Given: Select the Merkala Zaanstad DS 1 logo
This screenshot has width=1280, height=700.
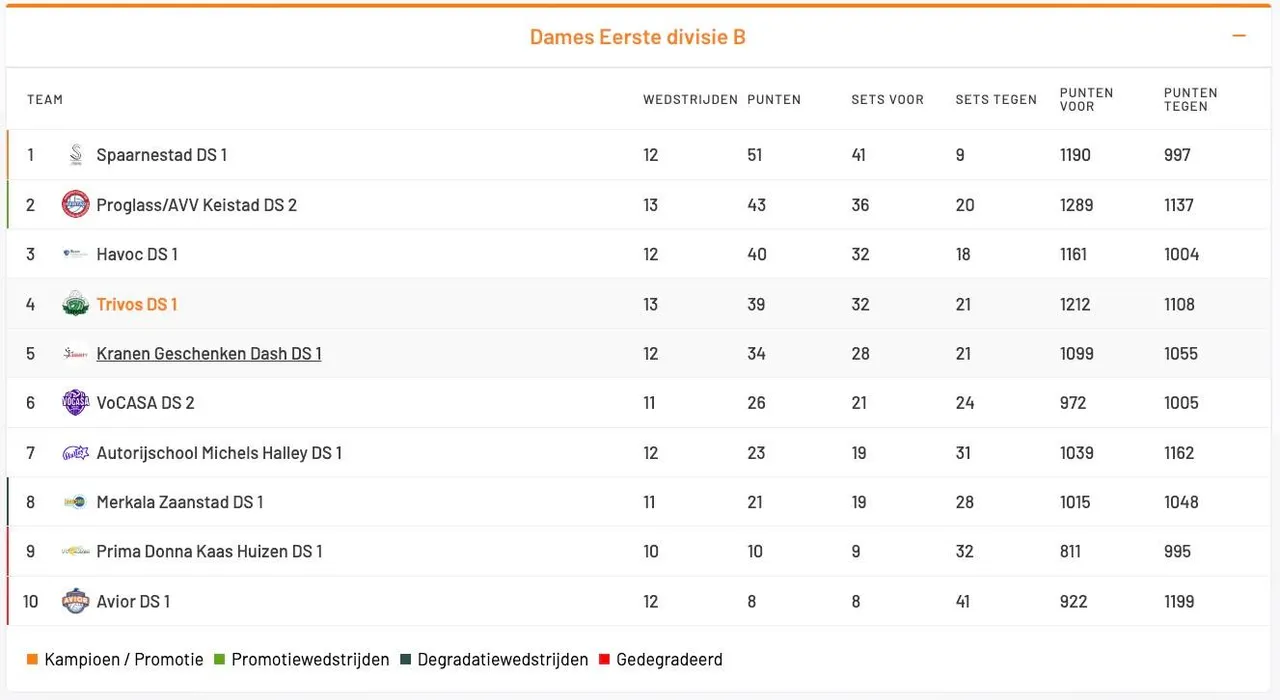Looking at the screenshot, I should [75, 502].
